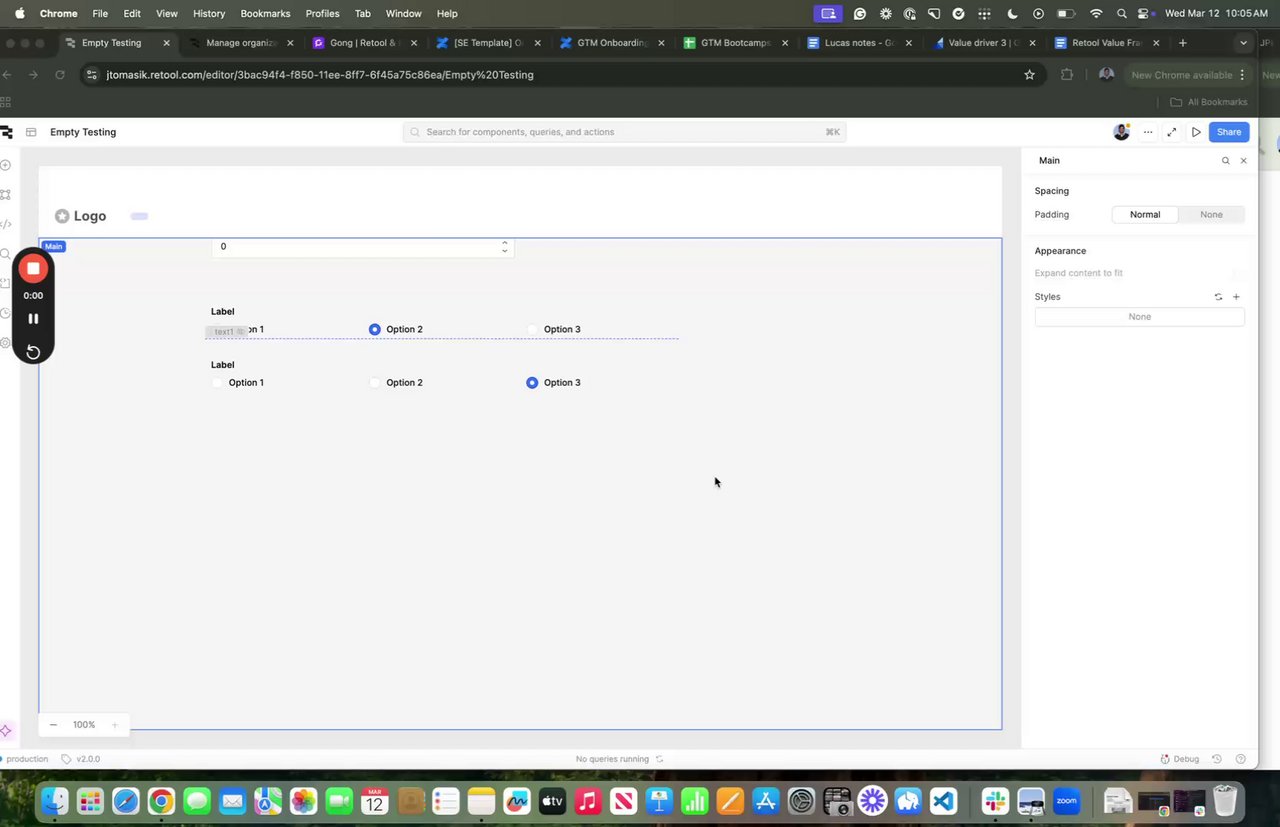This screenshot has width=1280, height=827.
Task: Open the Debug console
Action: click(x=1179, y=759)
